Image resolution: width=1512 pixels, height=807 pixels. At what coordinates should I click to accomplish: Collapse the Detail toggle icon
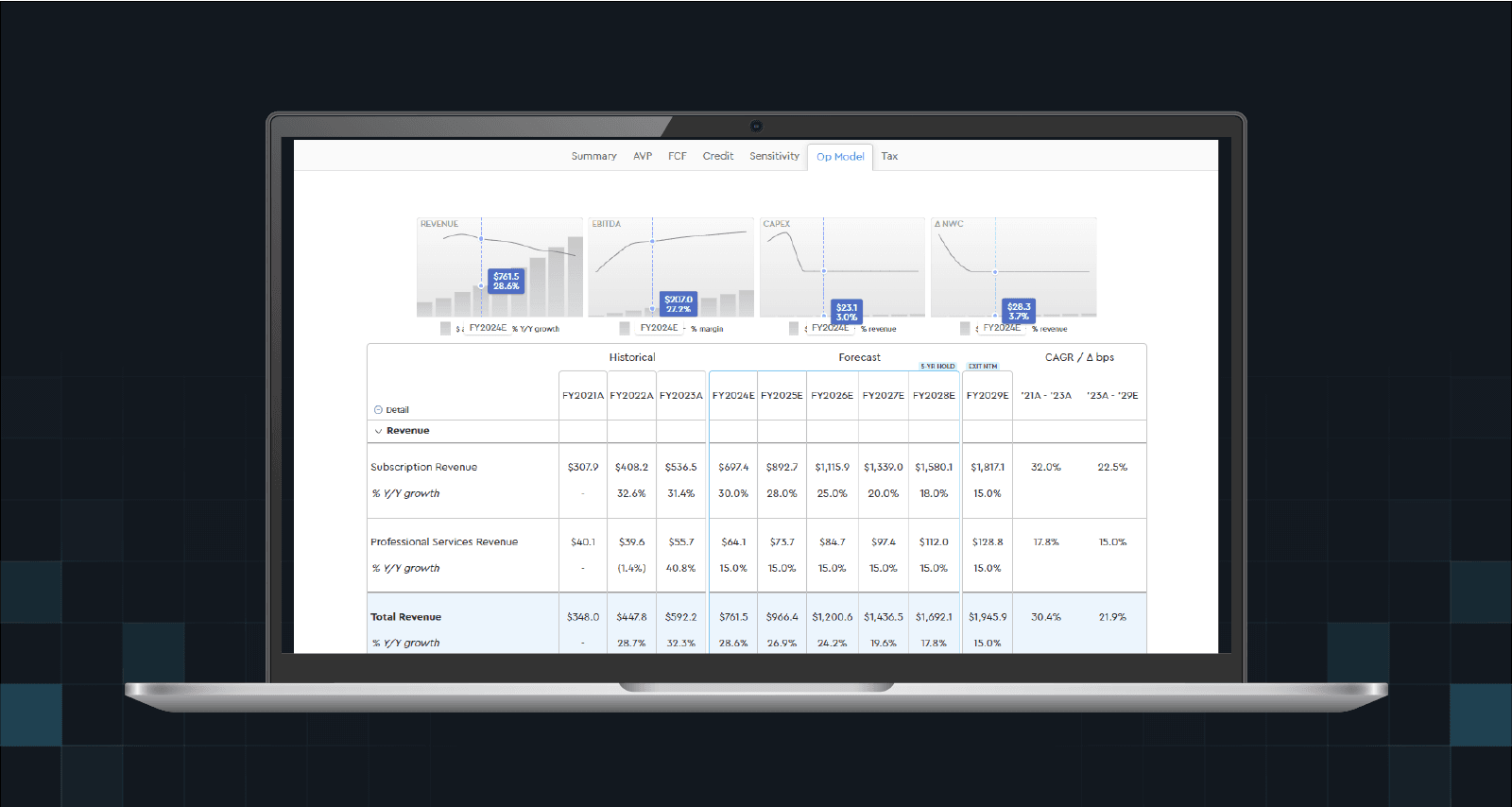coord(378,410)
